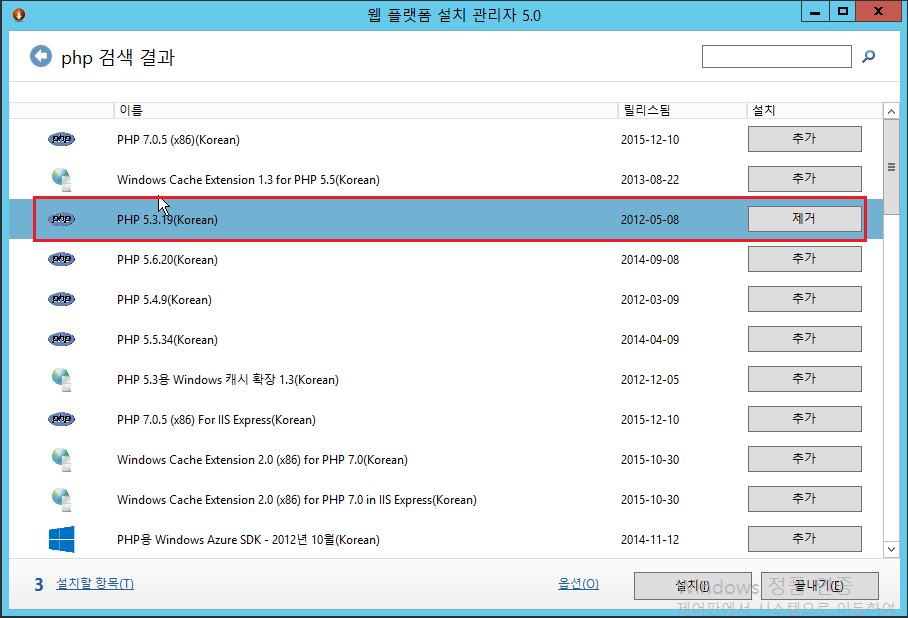Open the 옵션(O) options link
Image resolution: width=908 pixels, height=618 pixels.
[x=578, y=583]
